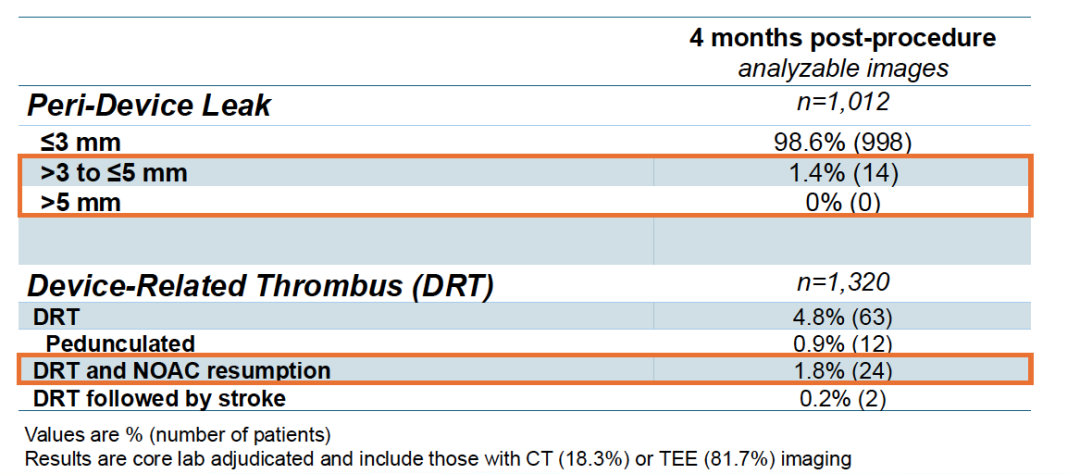The height and width of the screenshot is (474, 1080).
Task: Select the 'Pedunculated' row label
Action: 121,343
